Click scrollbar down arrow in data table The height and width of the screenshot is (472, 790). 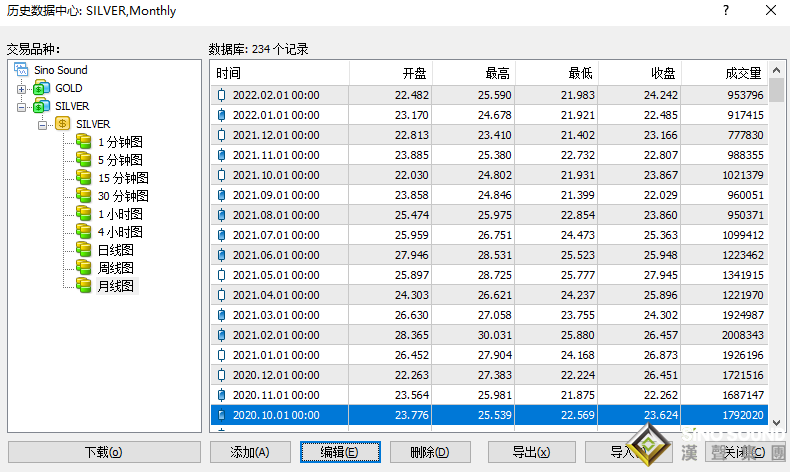tap(776, 423)
